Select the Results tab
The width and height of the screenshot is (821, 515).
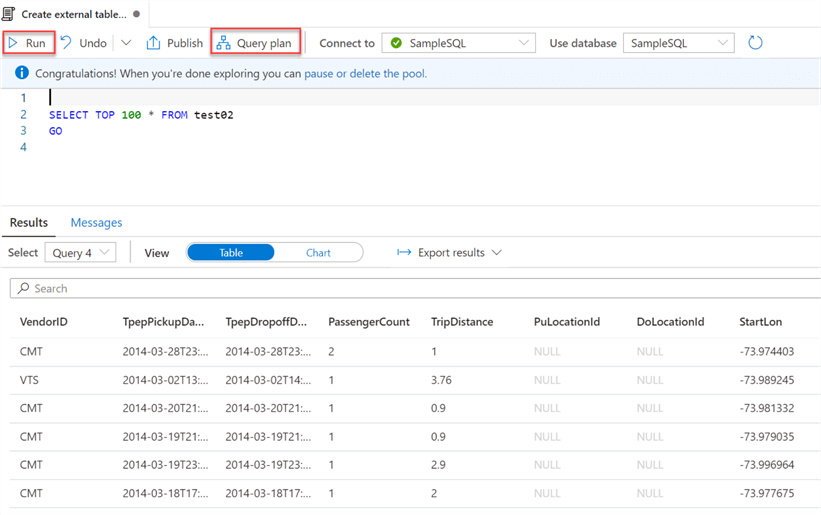click(29, 223)
